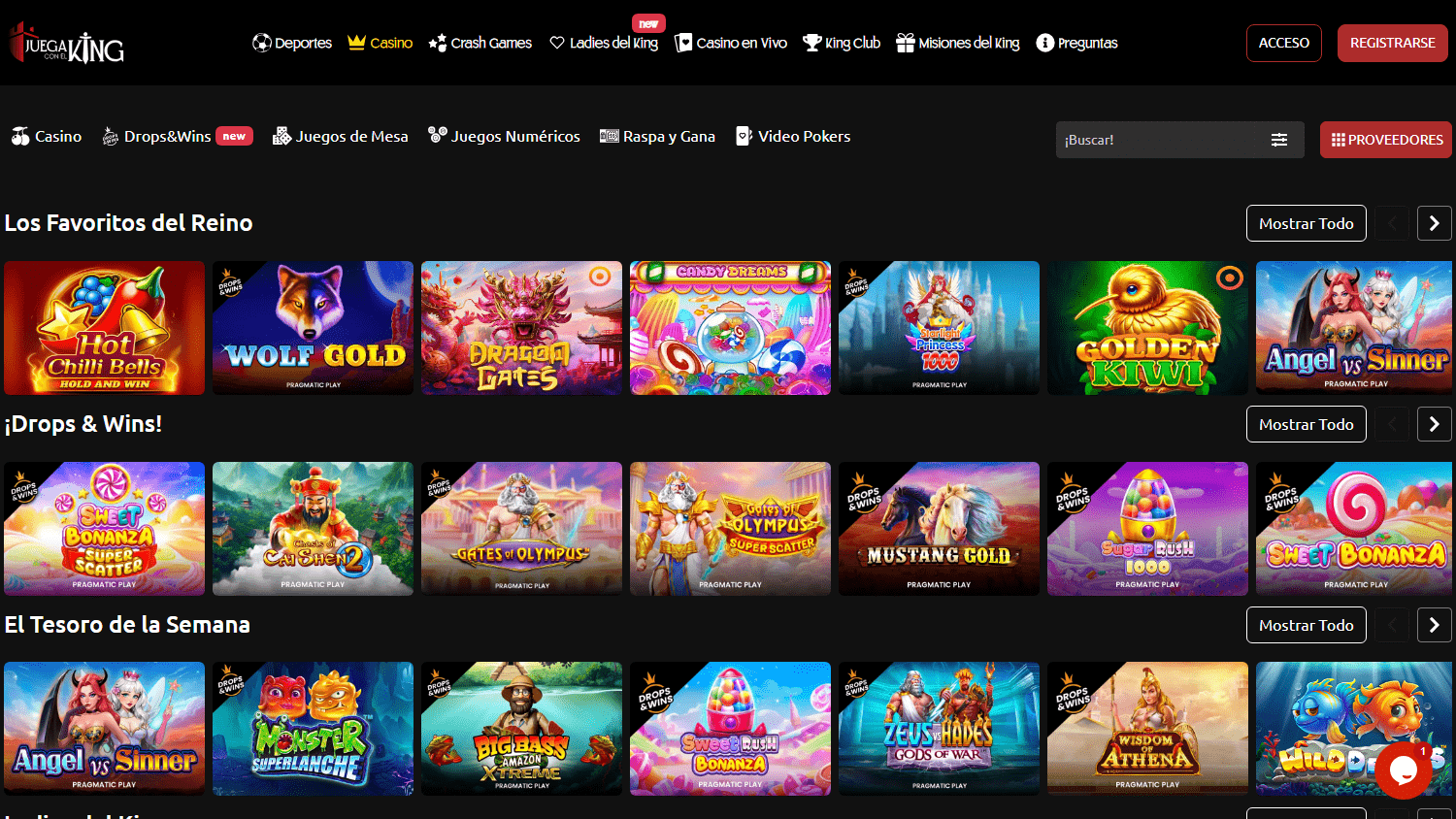Click the ACCESO login button
This screenshot has height=819, width=1456.
coord(1284,43)
